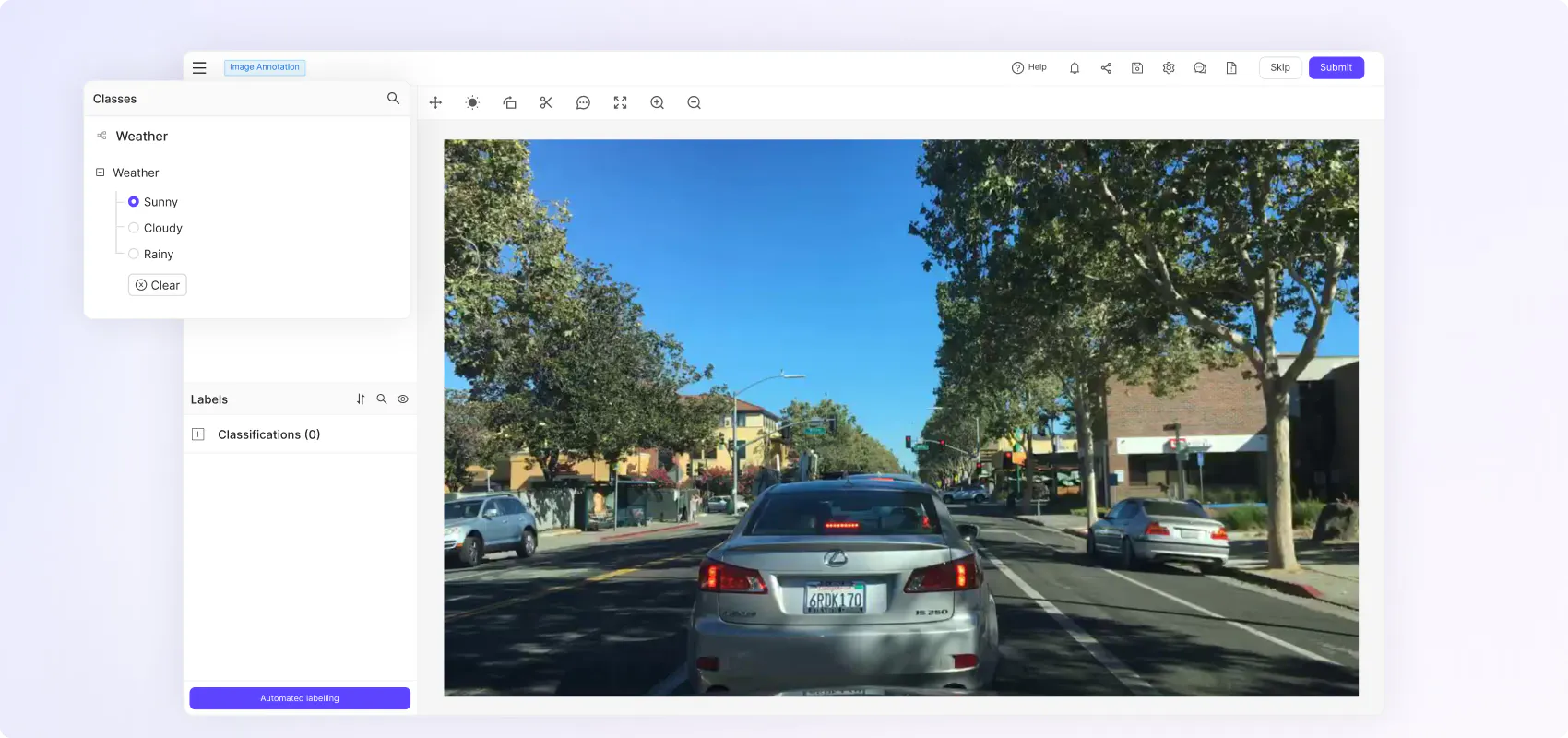Toggle label visibility eye icon

(403, 399)
